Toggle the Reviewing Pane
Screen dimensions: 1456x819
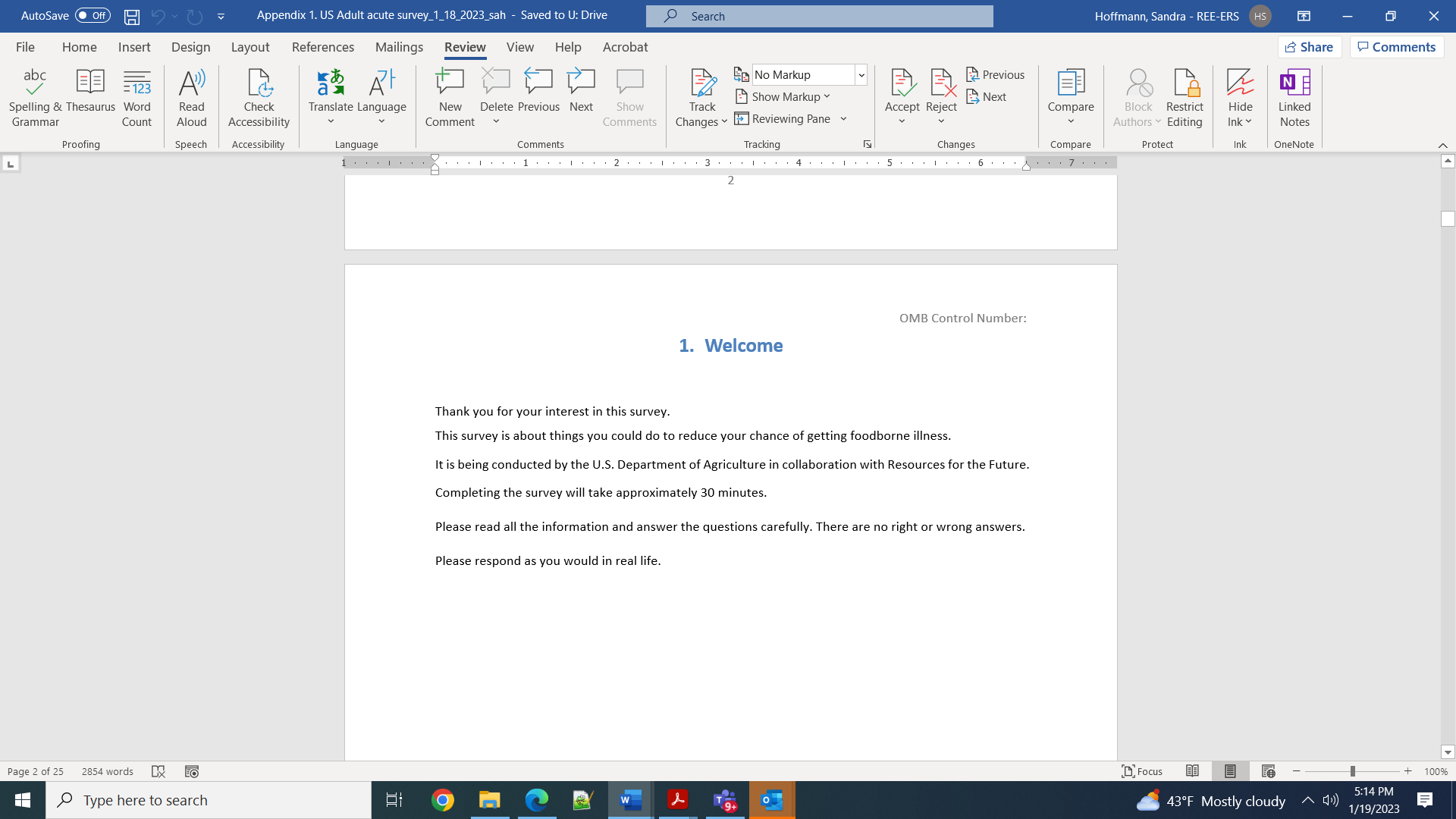783,119
